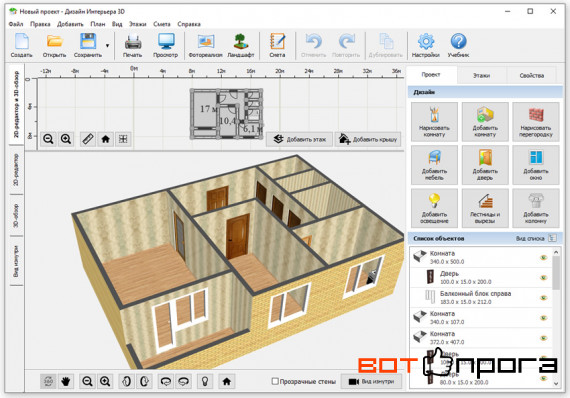Click the ruler measure tool in plan
This screenshot has height=398, width=570.
click(x=88, y=139)
